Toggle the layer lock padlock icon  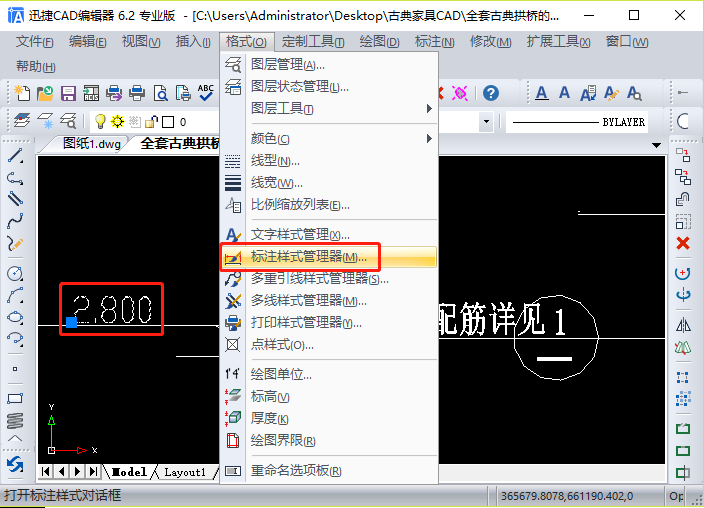(x=152, y=121)
